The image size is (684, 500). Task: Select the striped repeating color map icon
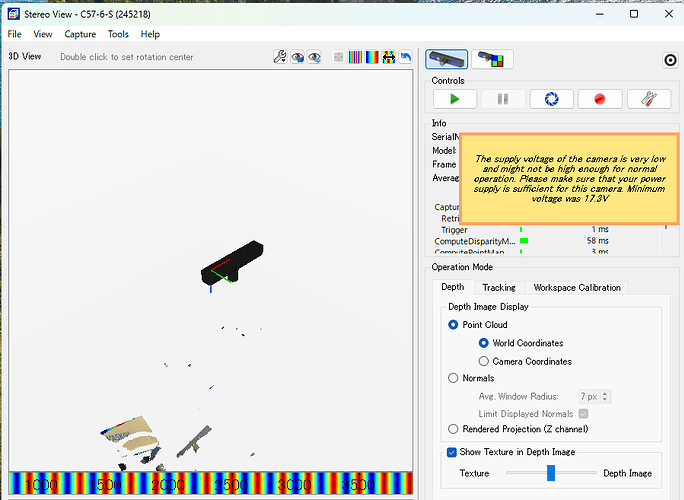pyautogui.click(x=355, y=57)
